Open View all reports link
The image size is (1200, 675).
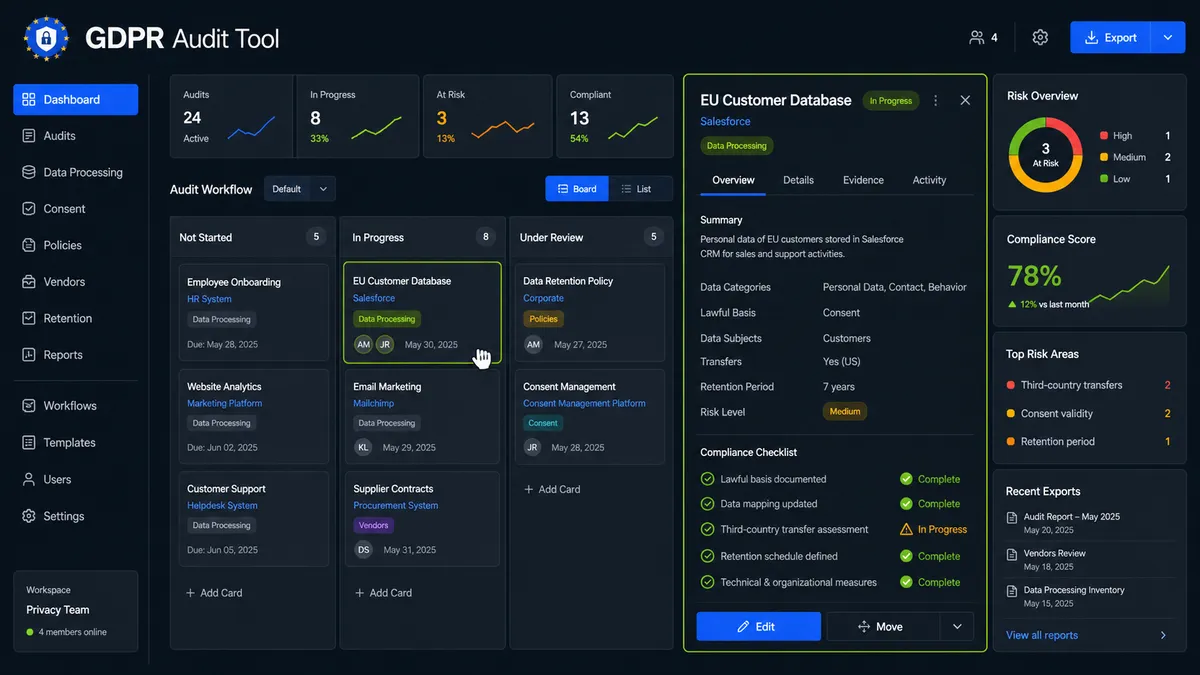pos(1042,635)
